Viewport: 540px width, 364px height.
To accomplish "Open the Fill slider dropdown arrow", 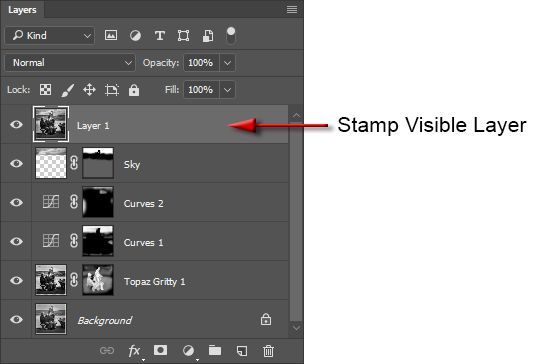I will coord(227,90).
